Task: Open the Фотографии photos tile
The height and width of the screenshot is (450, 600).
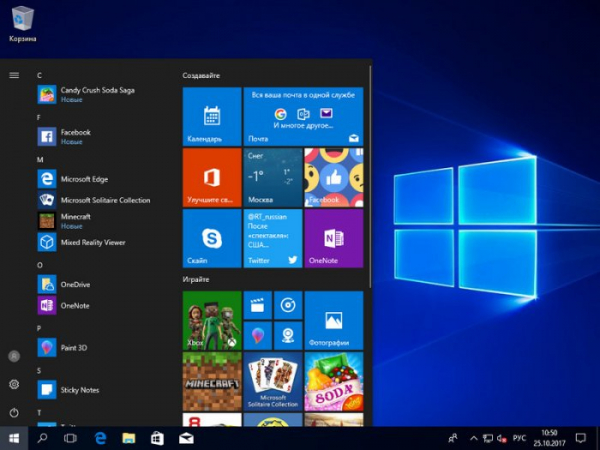Action: [334, 321]
